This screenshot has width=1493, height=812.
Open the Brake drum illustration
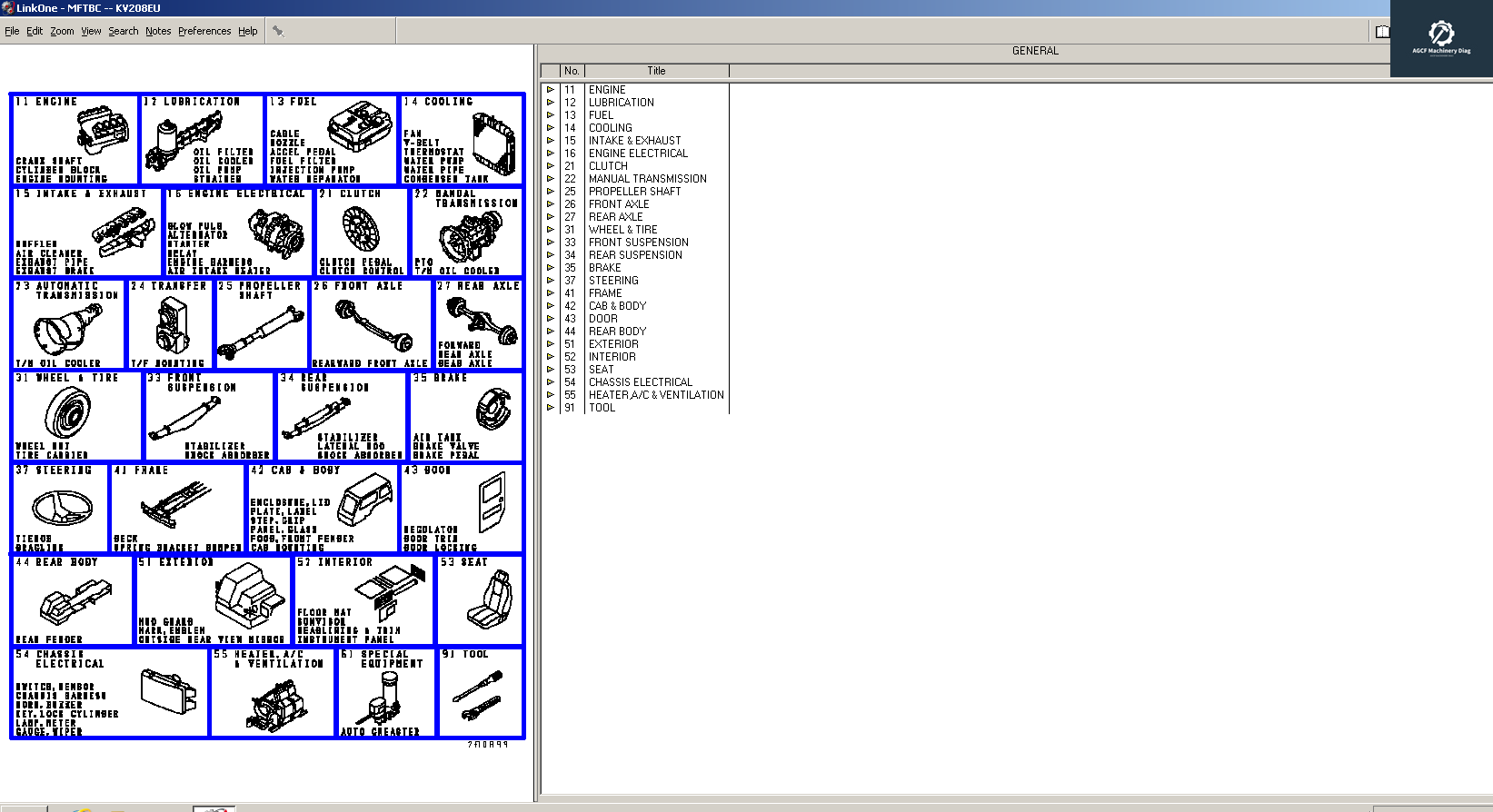(494, 409)
